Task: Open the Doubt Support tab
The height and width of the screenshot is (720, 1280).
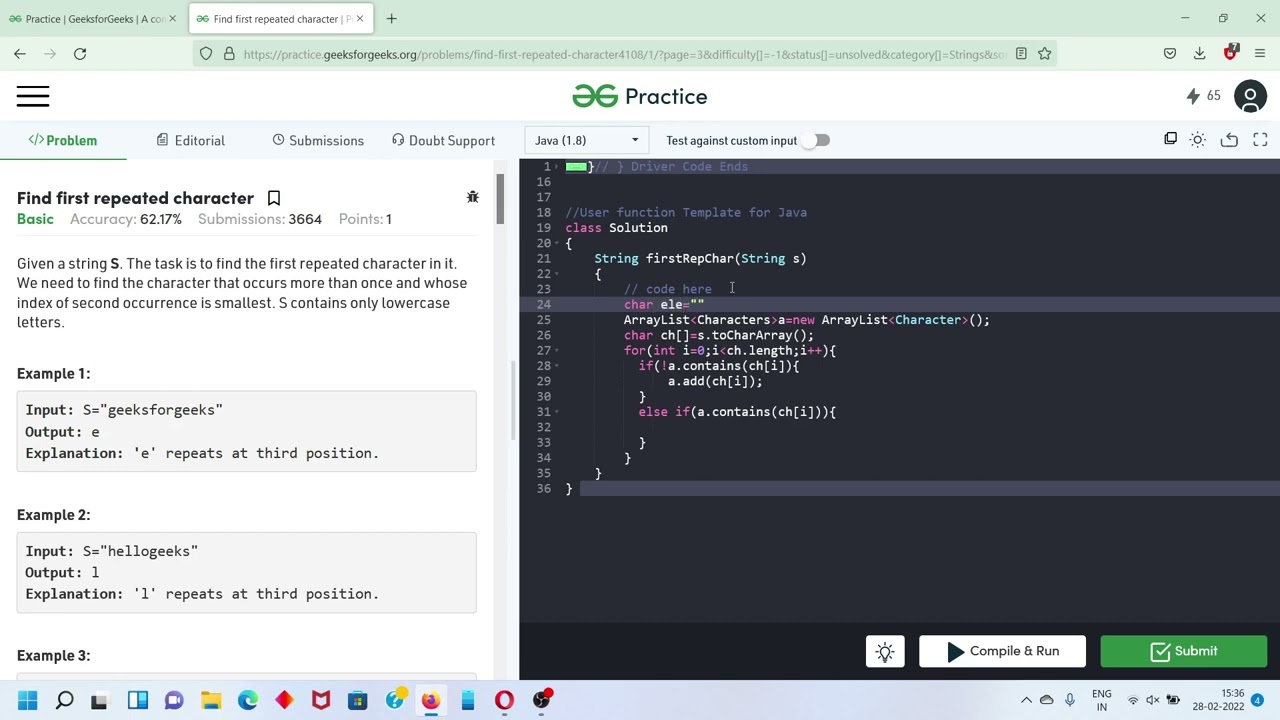Action: pyautogui.click(x=443, y=140)
